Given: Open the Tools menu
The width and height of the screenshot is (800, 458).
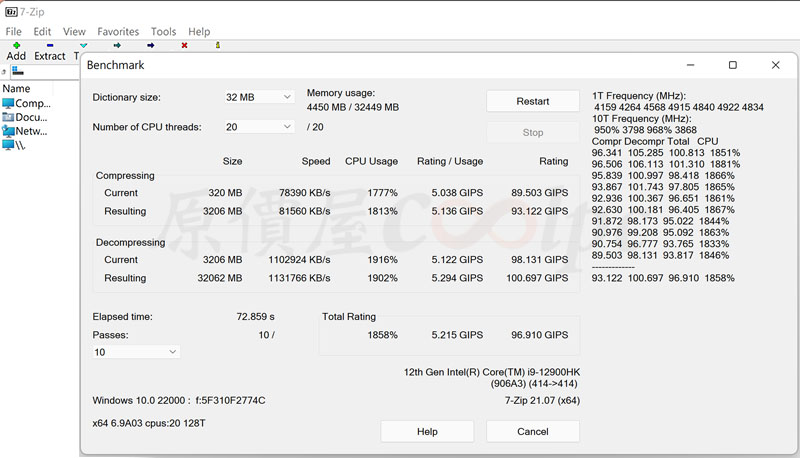Looking at the screenshot, I should coord(163,32).
